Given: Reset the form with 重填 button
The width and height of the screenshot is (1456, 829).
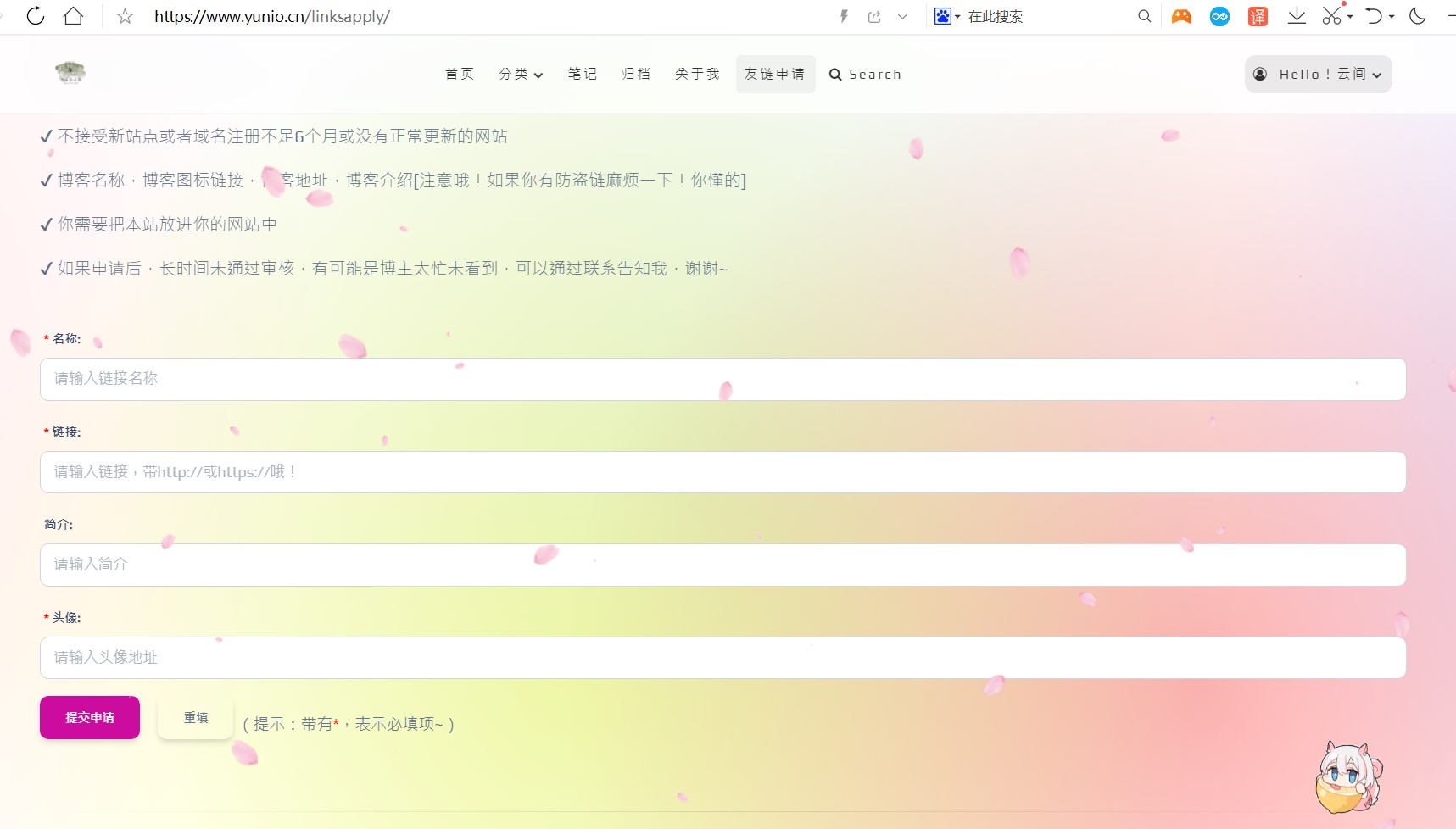Looking at the screenshot, I should click(196, 718).
